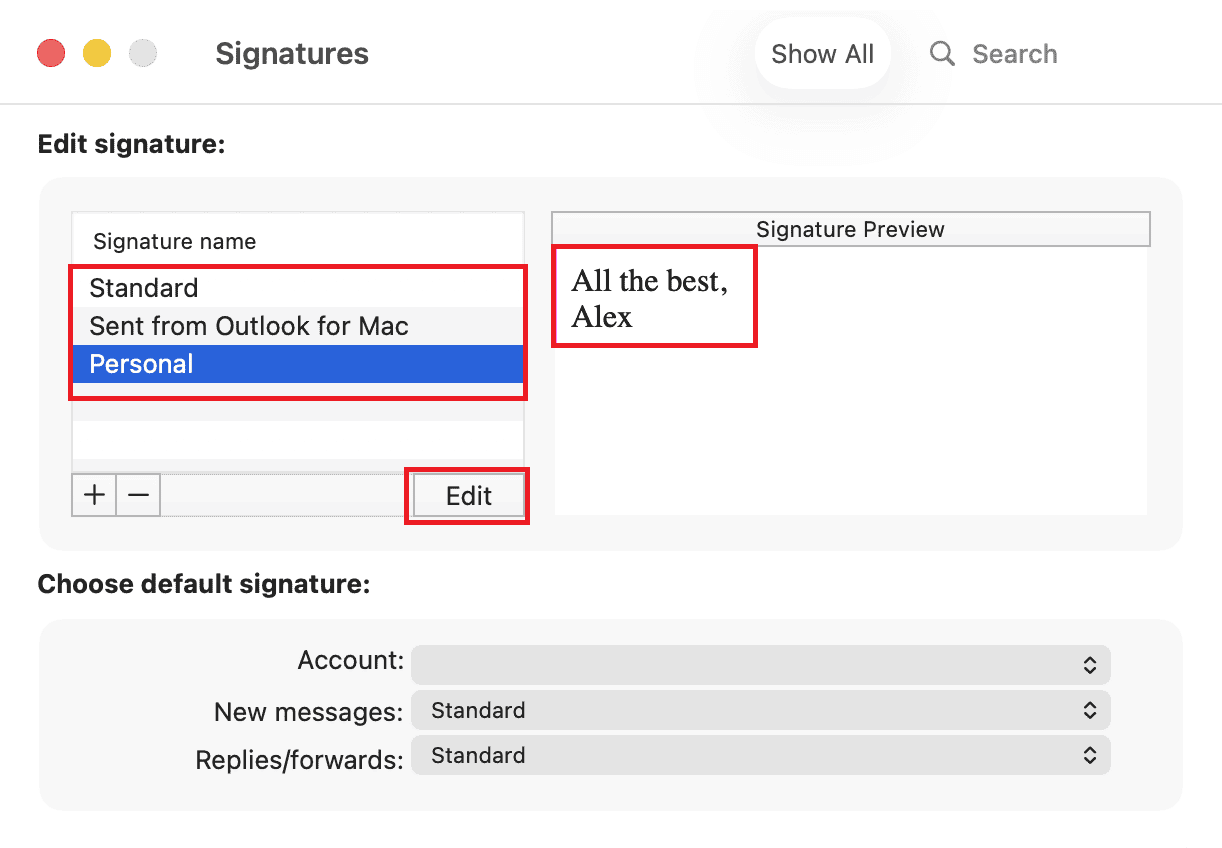The height and width of the screenshot is (848, 1222).
Task: Minimize the Signatures window with yellow button
Action: click(x=97, y=53)
